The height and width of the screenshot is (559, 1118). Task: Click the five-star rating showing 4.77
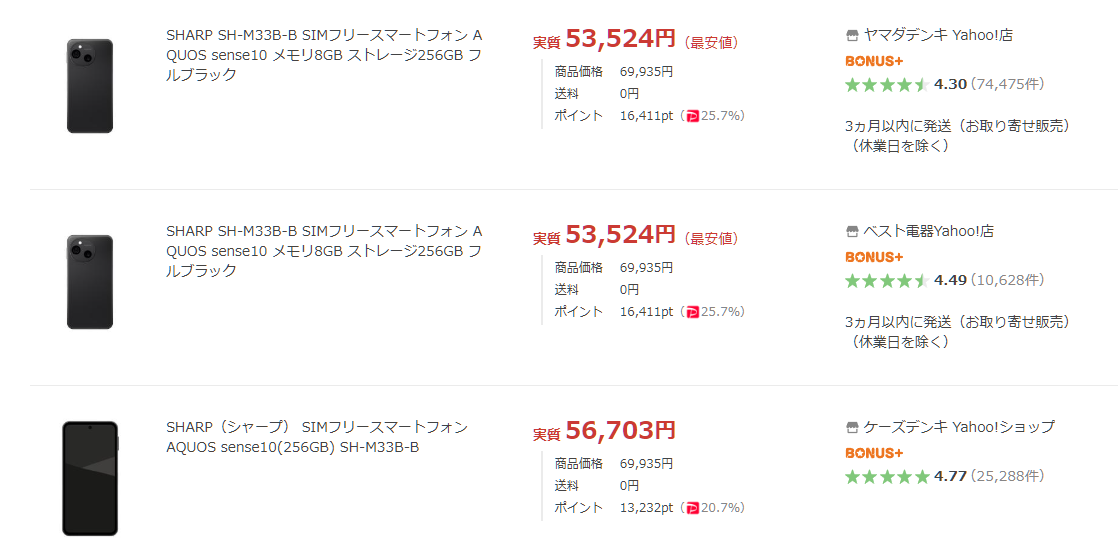887,476
